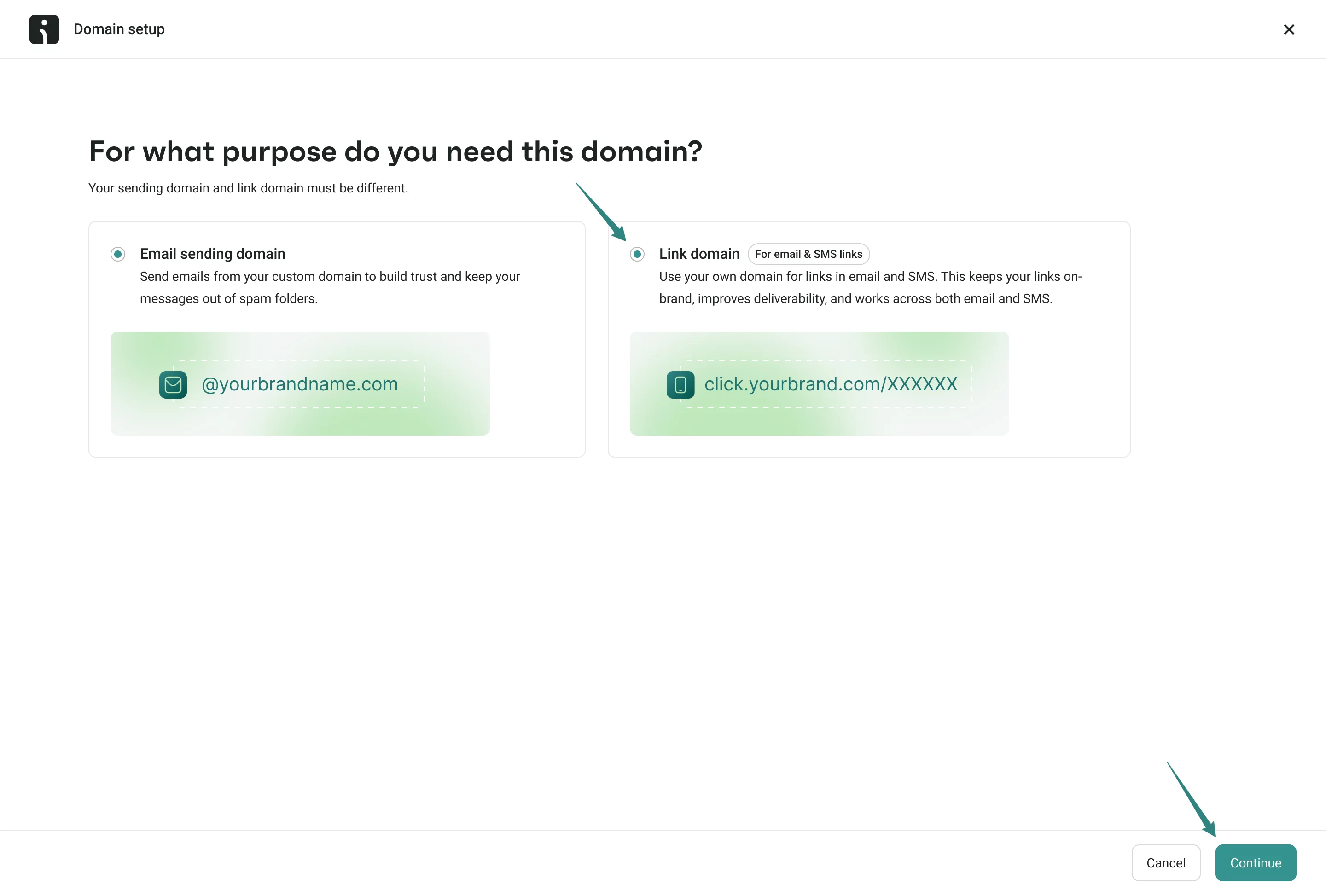Click the "For email & SMS links" badge

(x=808, y=254)
